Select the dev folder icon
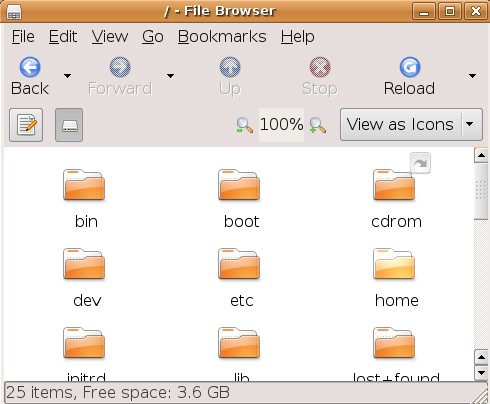Image resolution: width=490 pixels, height=404 pixels. tap(84, 263)
